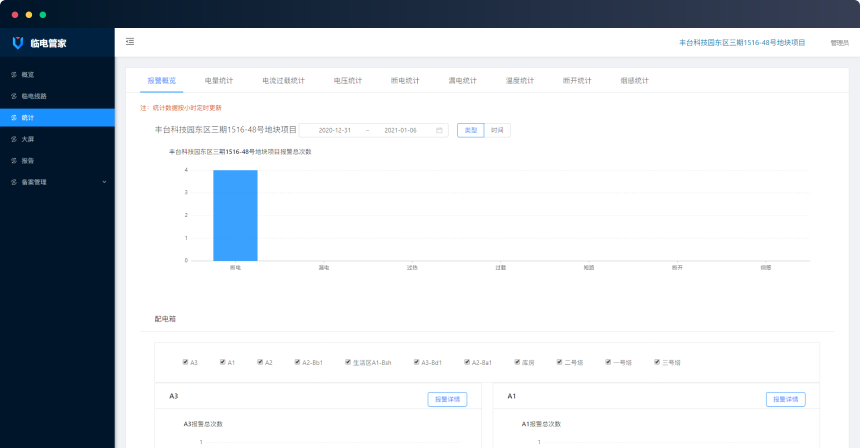Switch to the 漏电统计 tab
The image size is (860, 448).
coord(462,81)
